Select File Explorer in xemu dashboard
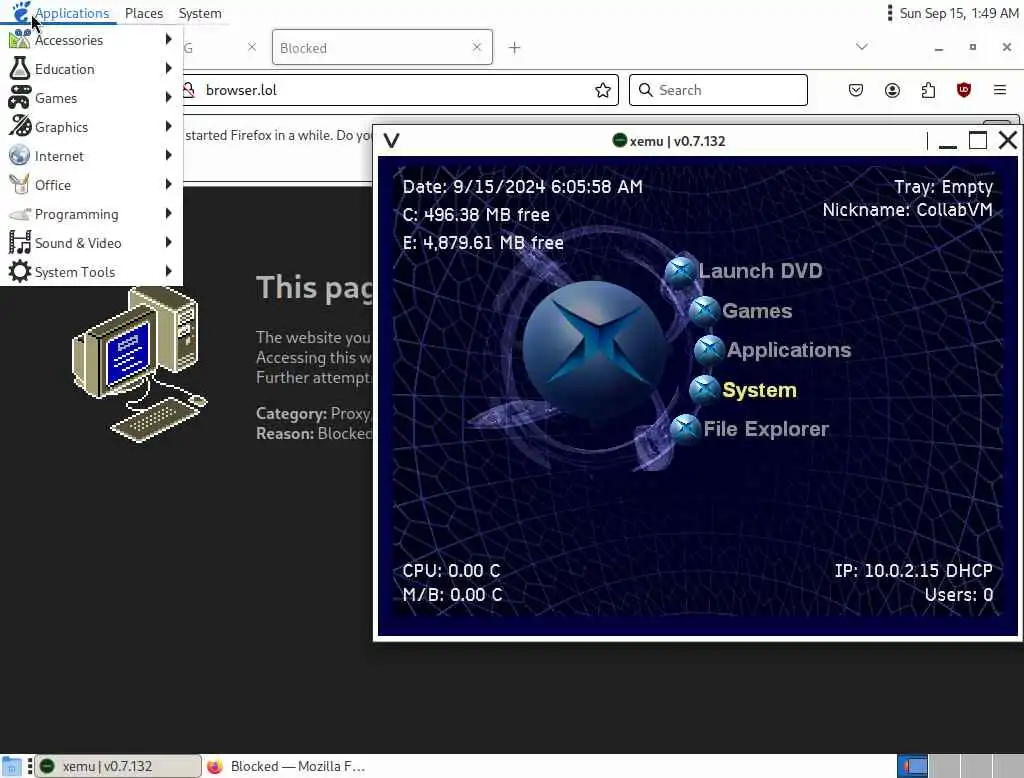 click(766, 429)
